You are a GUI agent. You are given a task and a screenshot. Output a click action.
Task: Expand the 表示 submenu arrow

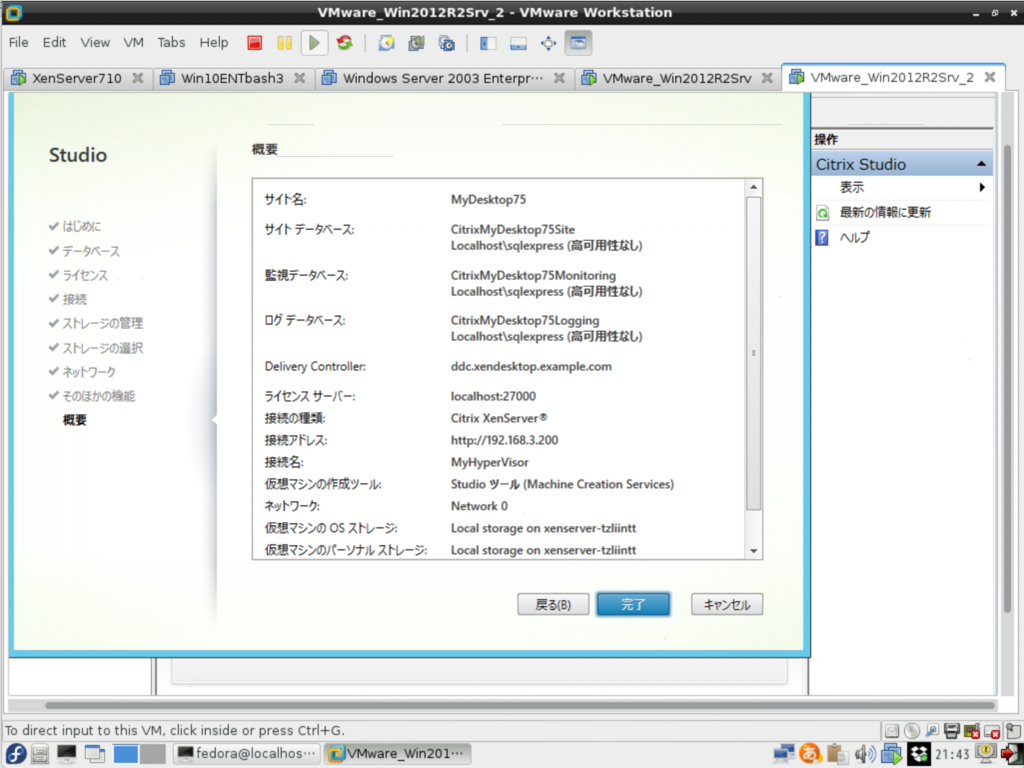tap(982, 187)
